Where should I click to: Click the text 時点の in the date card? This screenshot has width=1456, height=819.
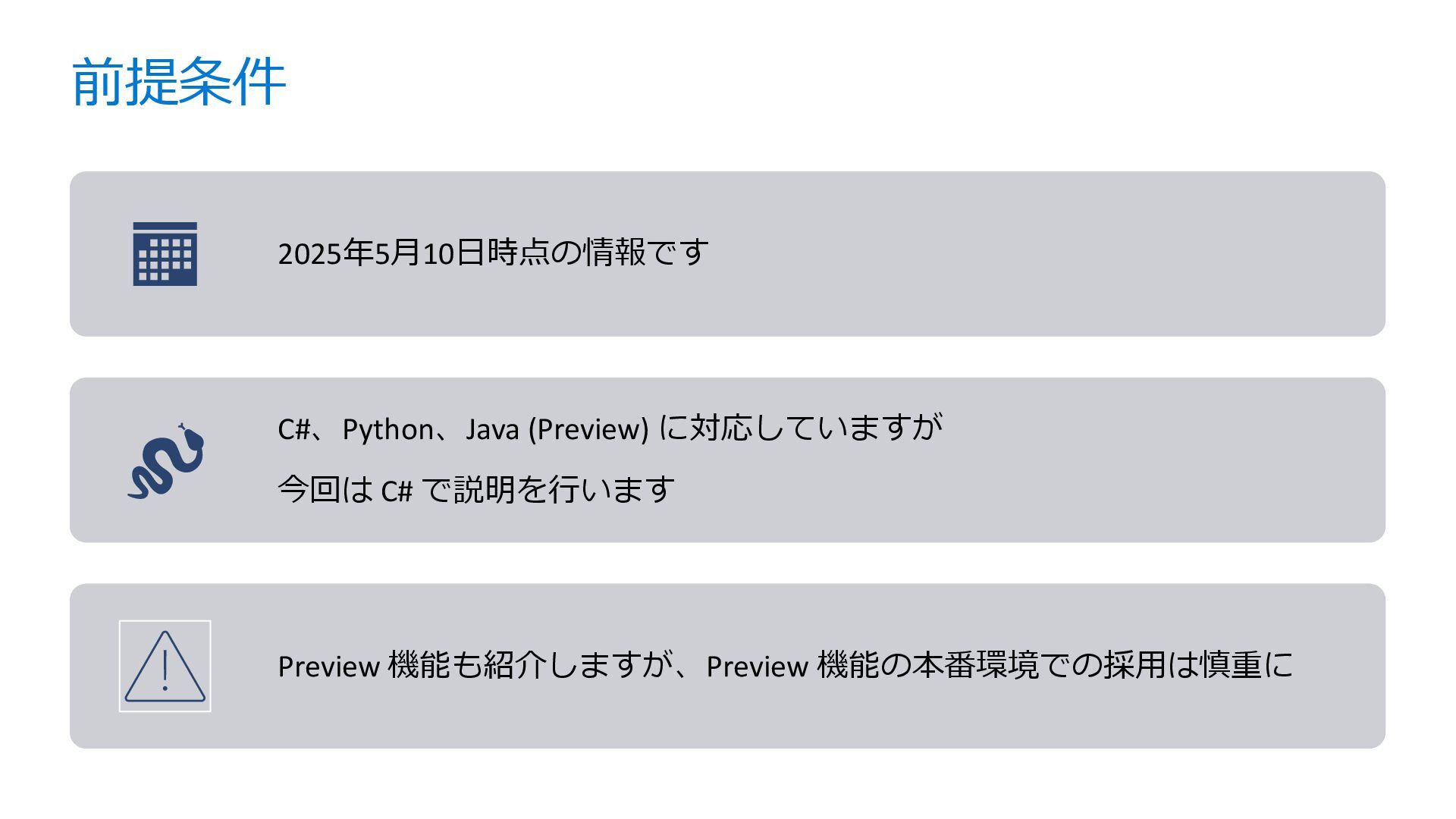click(x=533, y=253)
